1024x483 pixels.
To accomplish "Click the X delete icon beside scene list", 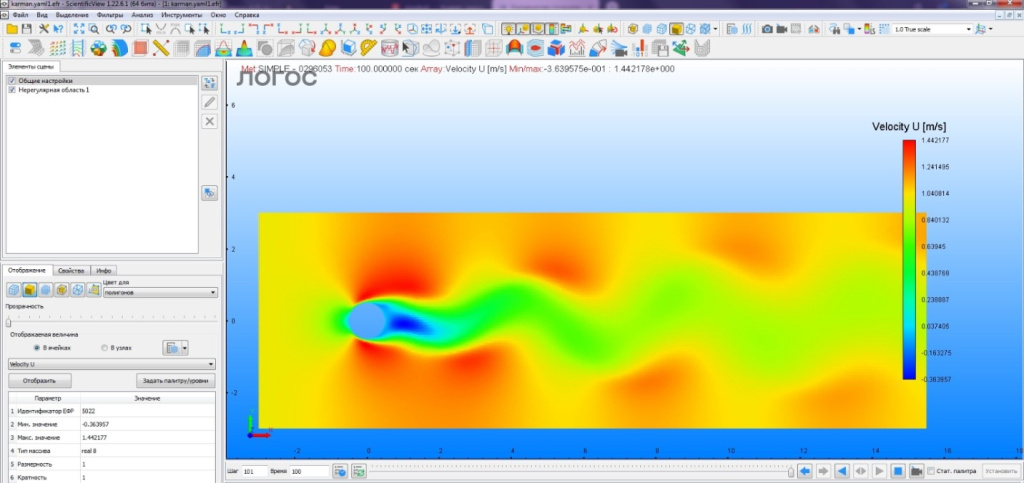I will coord(210,121).
